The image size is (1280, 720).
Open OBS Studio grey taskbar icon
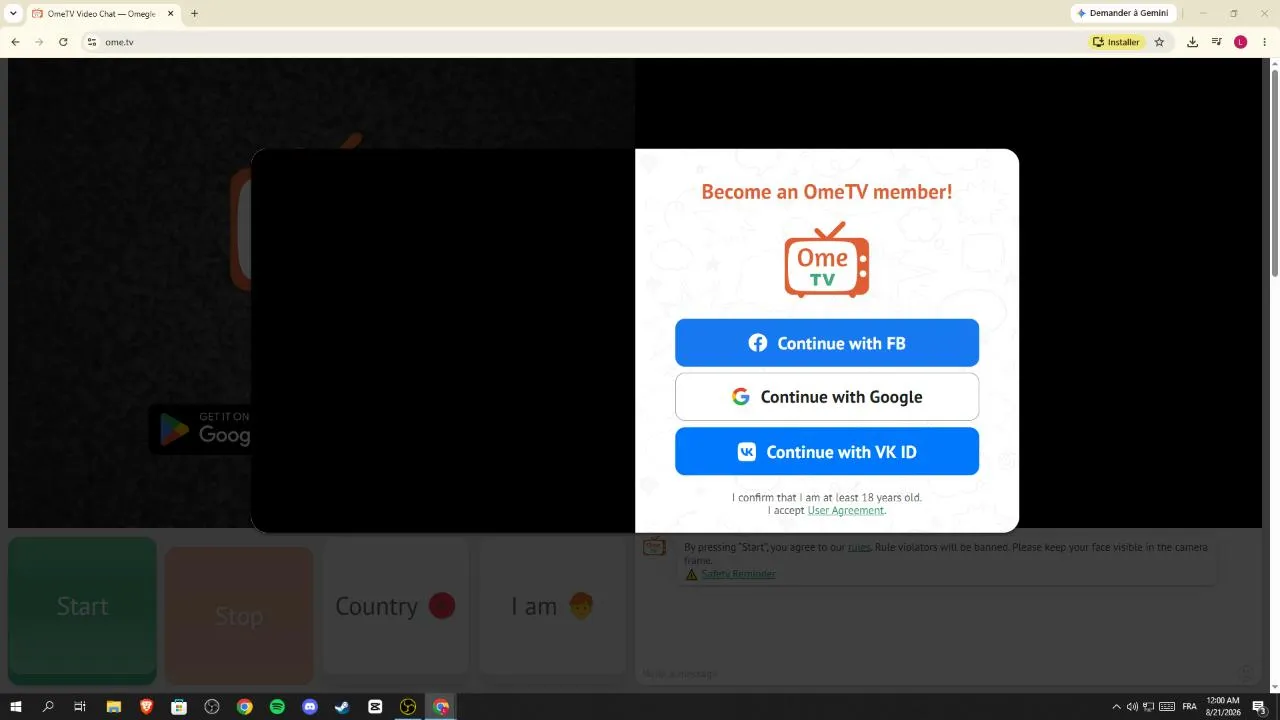click(x=212, y=706)
